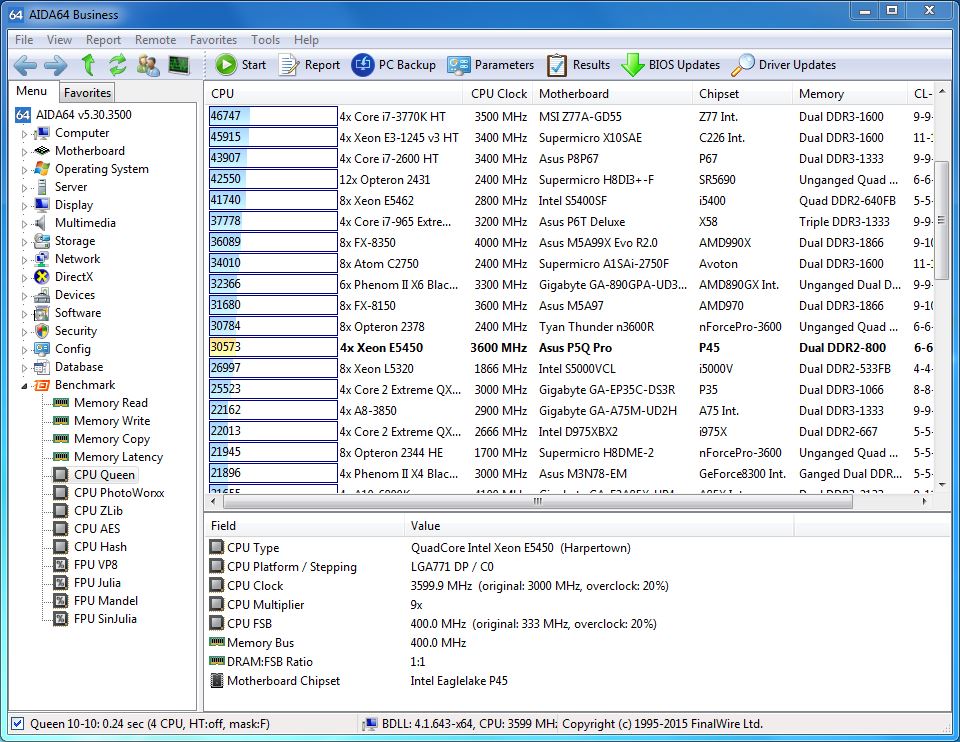The image size is (960, 742).
Task: Click the Back navigation arrow
Action: (25, 65)
